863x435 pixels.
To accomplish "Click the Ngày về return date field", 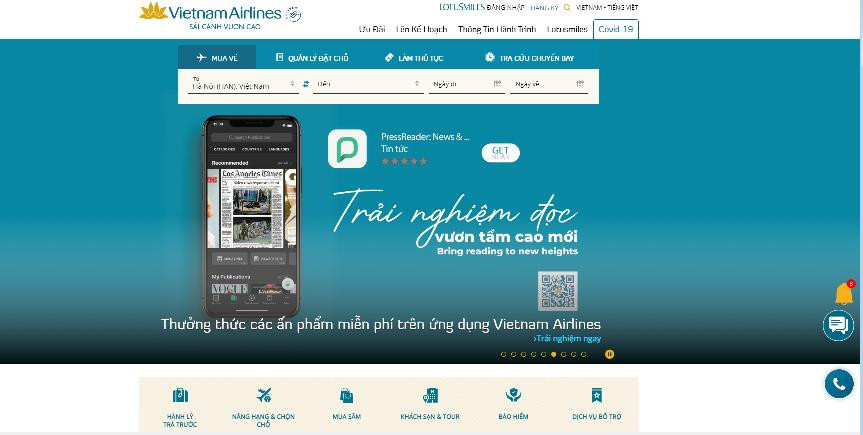I will (549, 84).
